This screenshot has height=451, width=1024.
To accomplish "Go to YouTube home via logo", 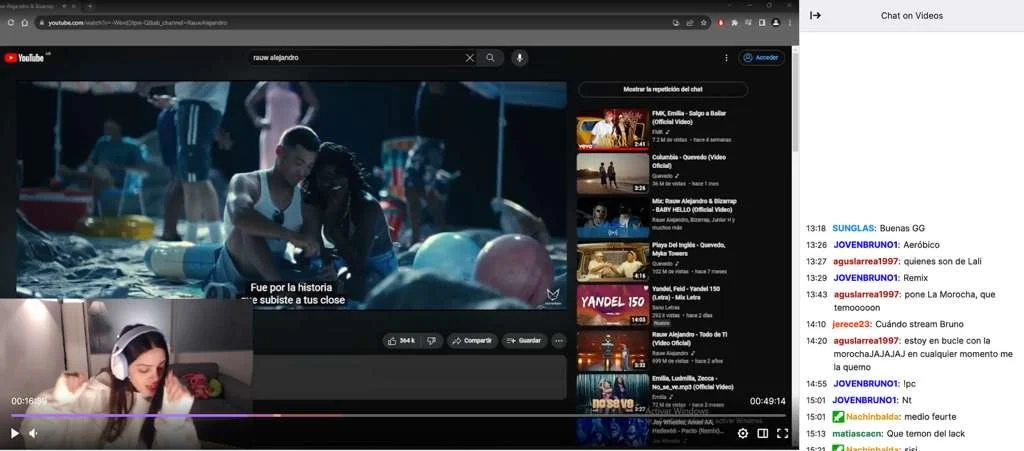I will click(x=24, y=58).
